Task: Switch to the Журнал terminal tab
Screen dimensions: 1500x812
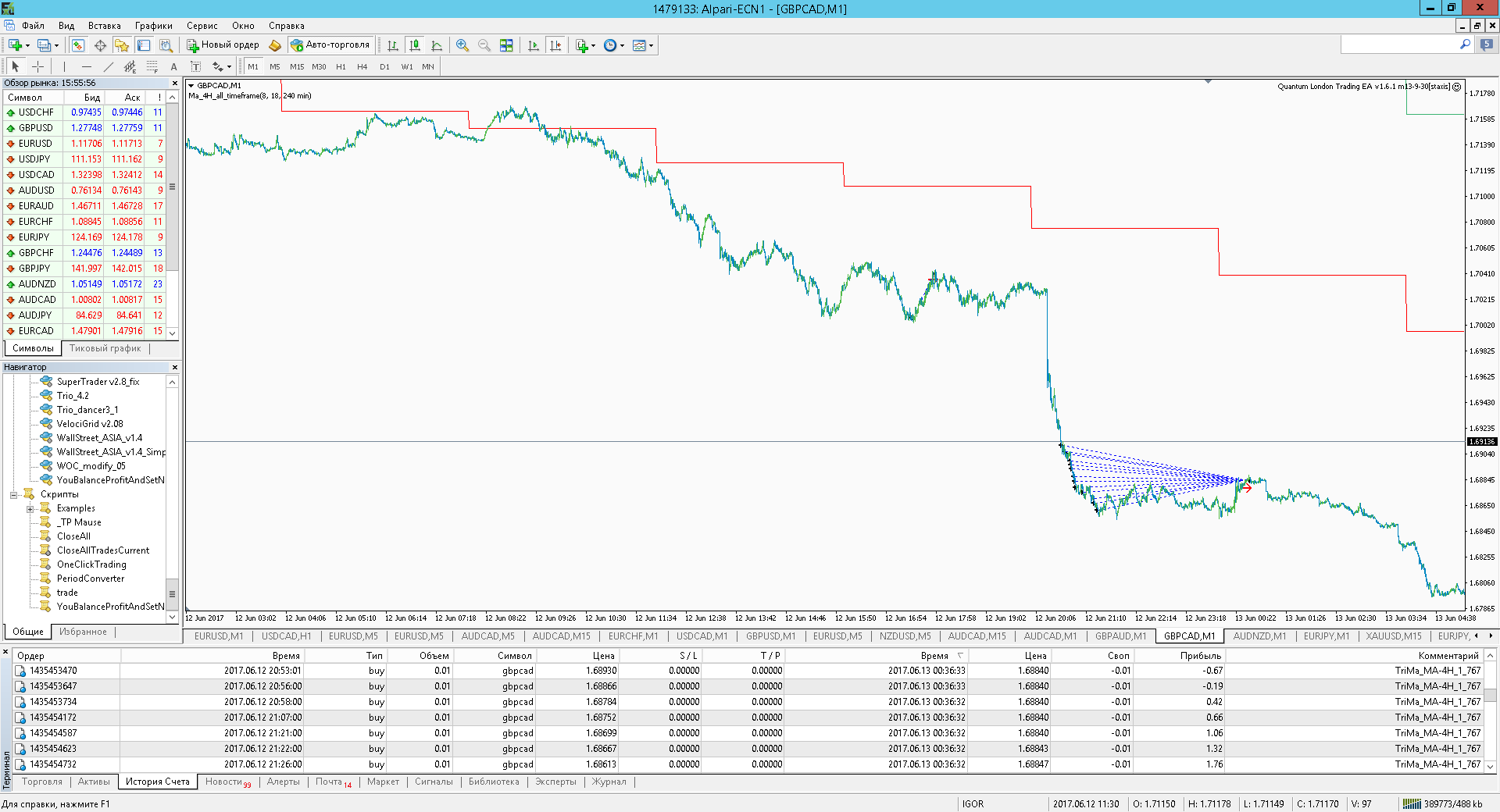Action: 609,782
